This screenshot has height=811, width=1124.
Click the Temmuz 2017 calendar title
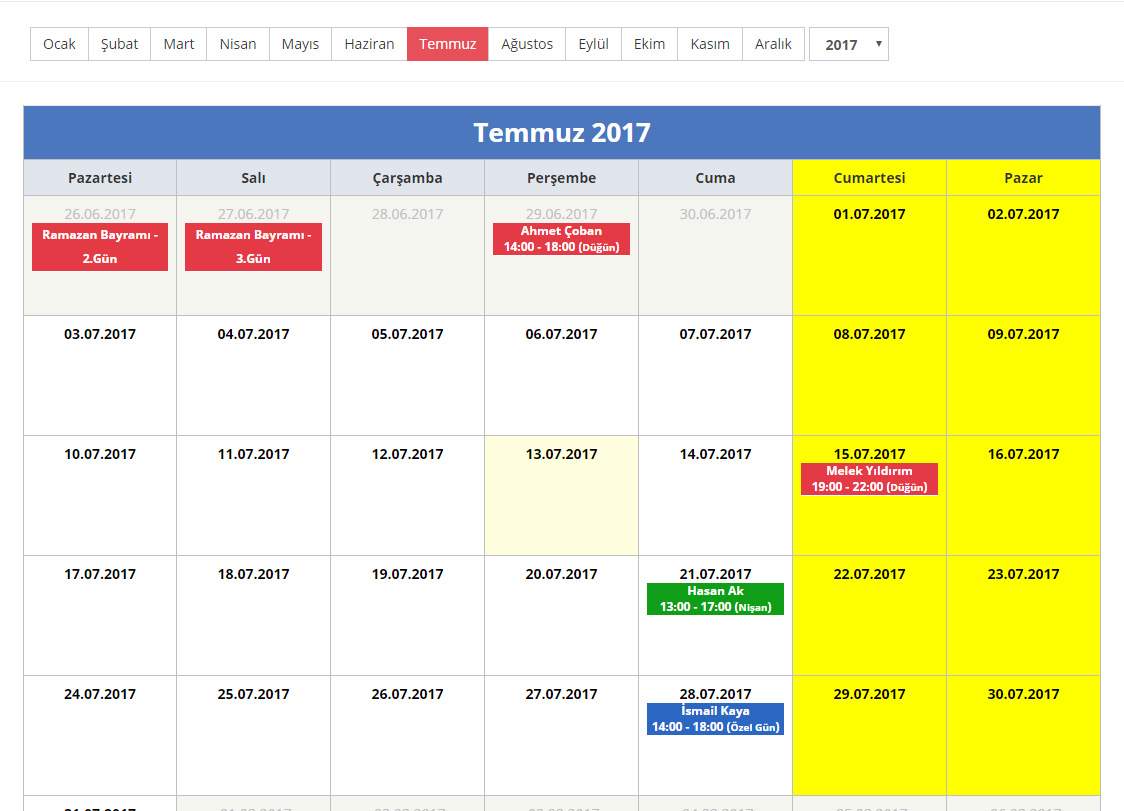point(562,133)
